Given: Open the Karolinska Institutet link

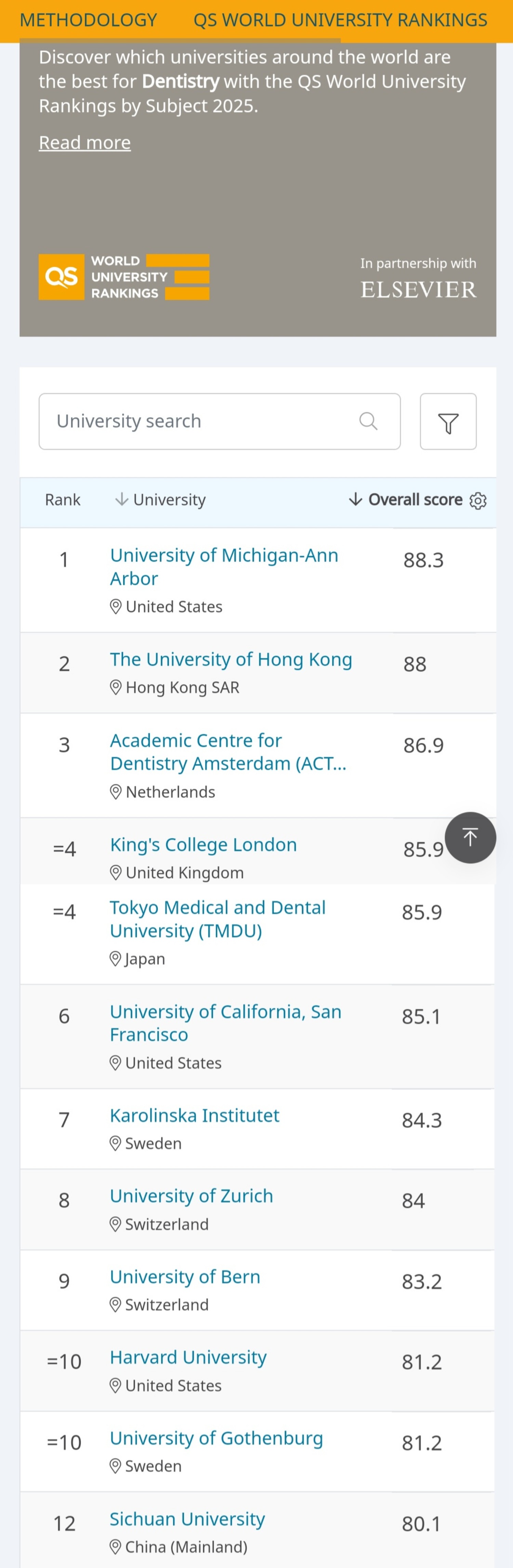Looking at the screenshot, I should click(194, 1116).
